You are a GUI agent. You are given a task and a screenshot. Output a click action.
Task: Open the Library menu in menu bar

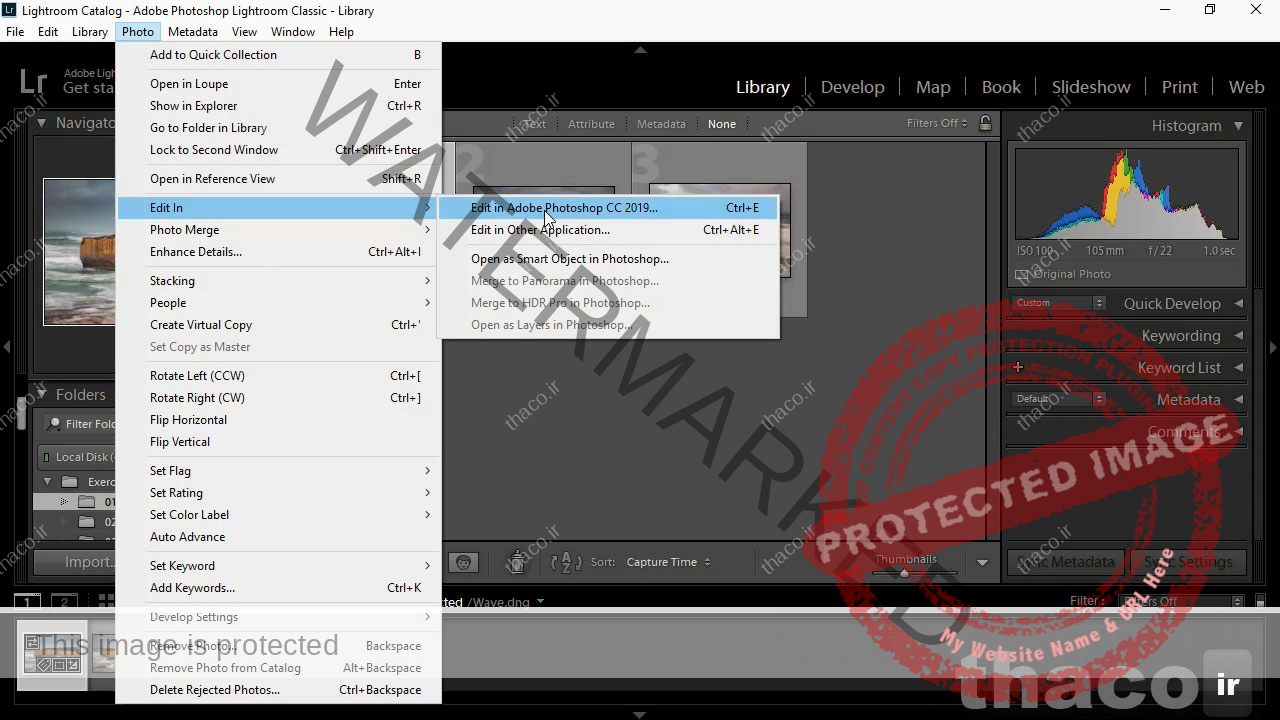click(x=90, y=32)
